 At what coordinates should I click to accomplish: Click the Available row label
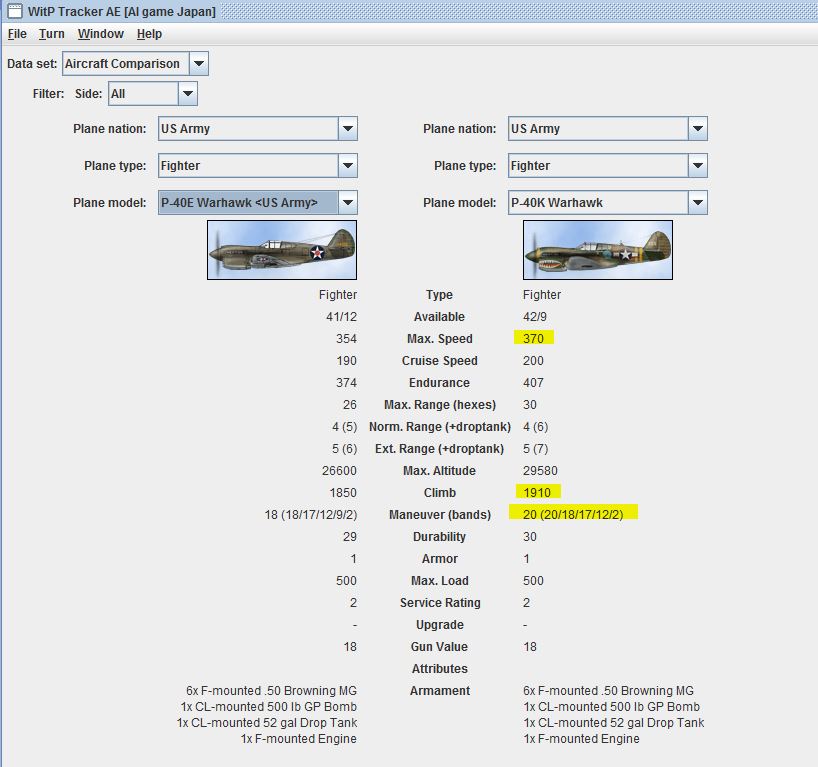click(x=439, y=317)
